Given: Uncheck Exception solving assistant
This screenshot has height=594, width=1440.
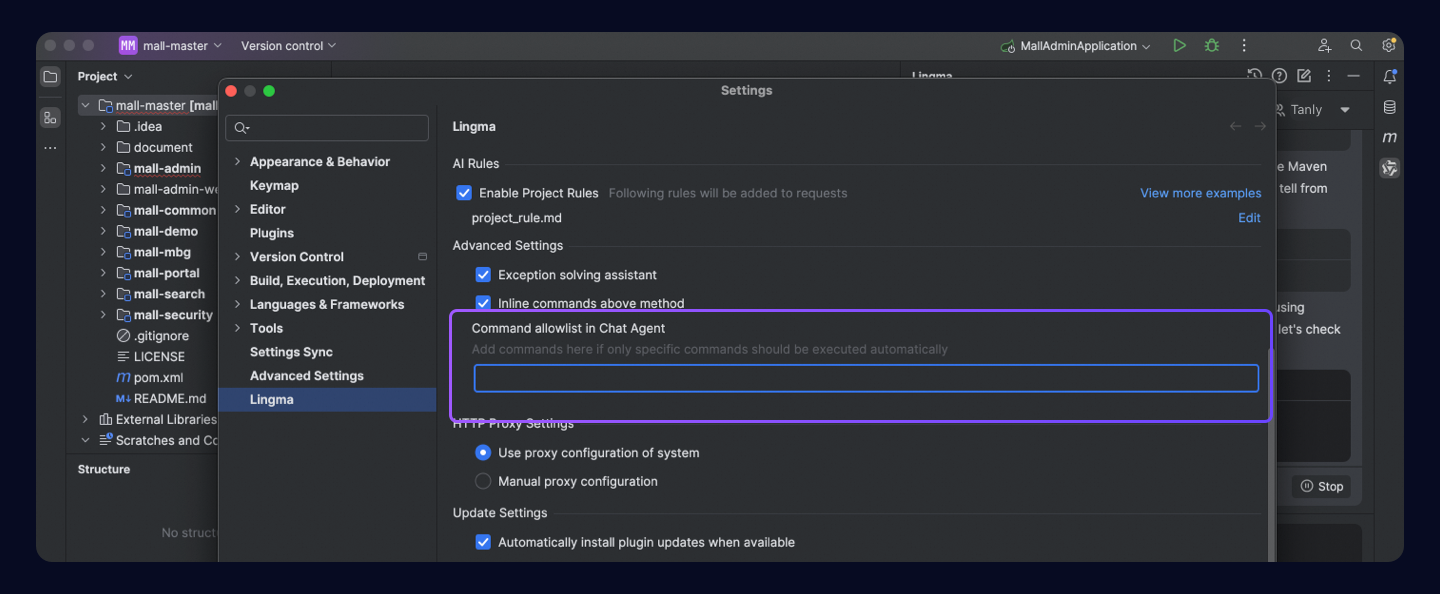Looking at the screenshot, I should point(483,275).
